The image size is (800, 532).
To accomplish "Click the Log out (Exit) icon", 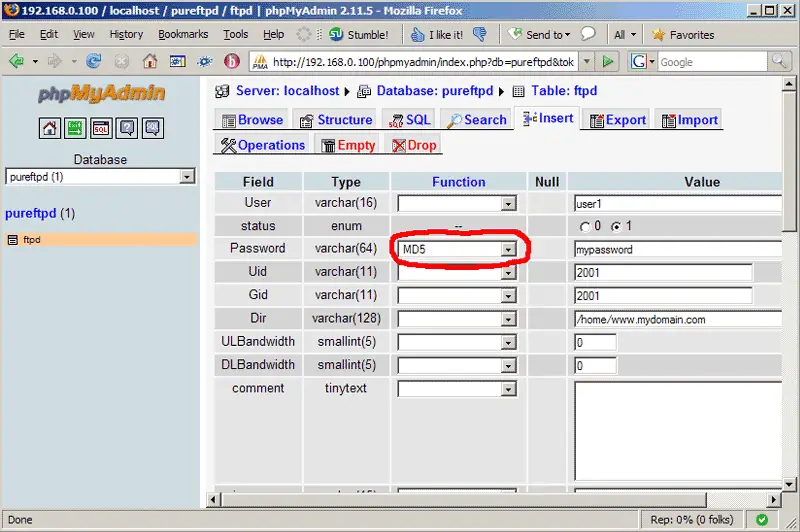I will [75, 128].
